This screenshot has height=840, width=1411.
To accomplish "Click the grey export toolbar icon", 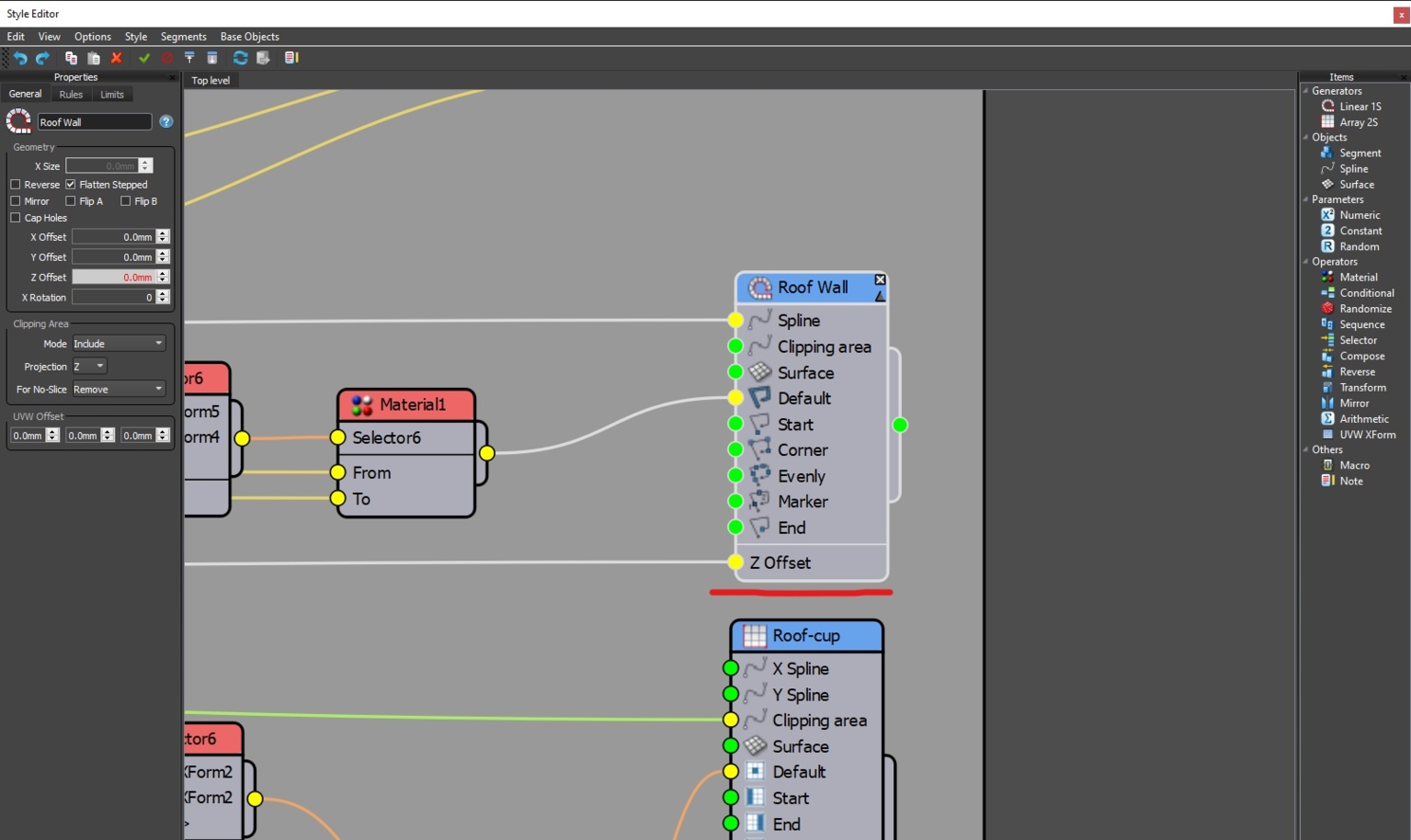I will pyautogui.click(x=264, y=58).
